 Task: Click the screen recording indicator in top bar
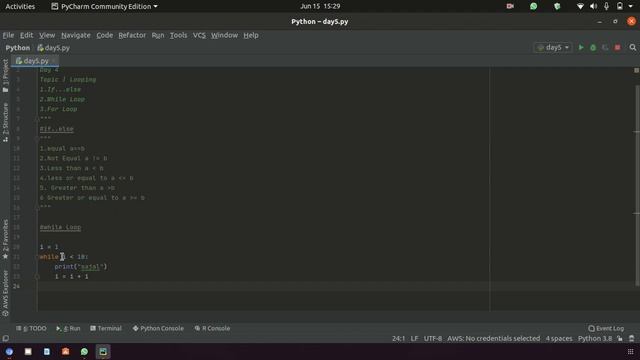pyautogui.click(x=510, y=6)
